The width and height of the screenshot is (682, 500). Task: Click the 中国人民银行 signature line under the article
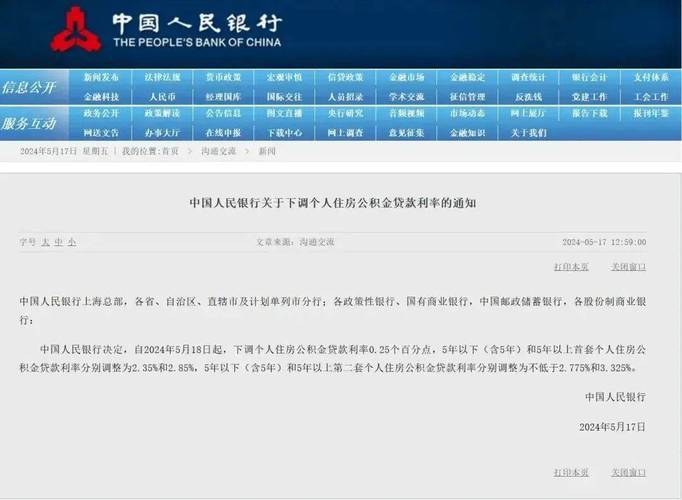(x=615, y=397)
